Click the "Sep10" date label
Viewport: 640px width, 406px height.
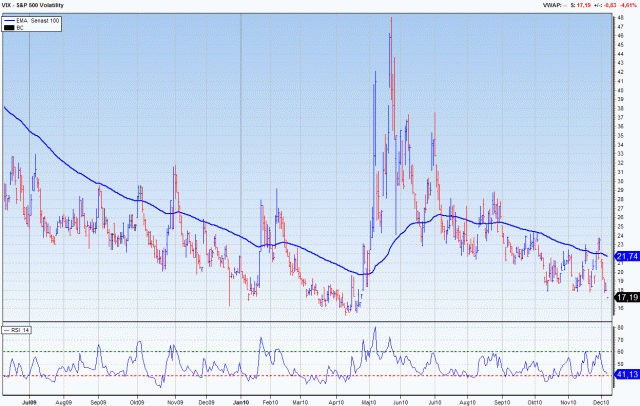pyautogui.click(x=502, y=402)
